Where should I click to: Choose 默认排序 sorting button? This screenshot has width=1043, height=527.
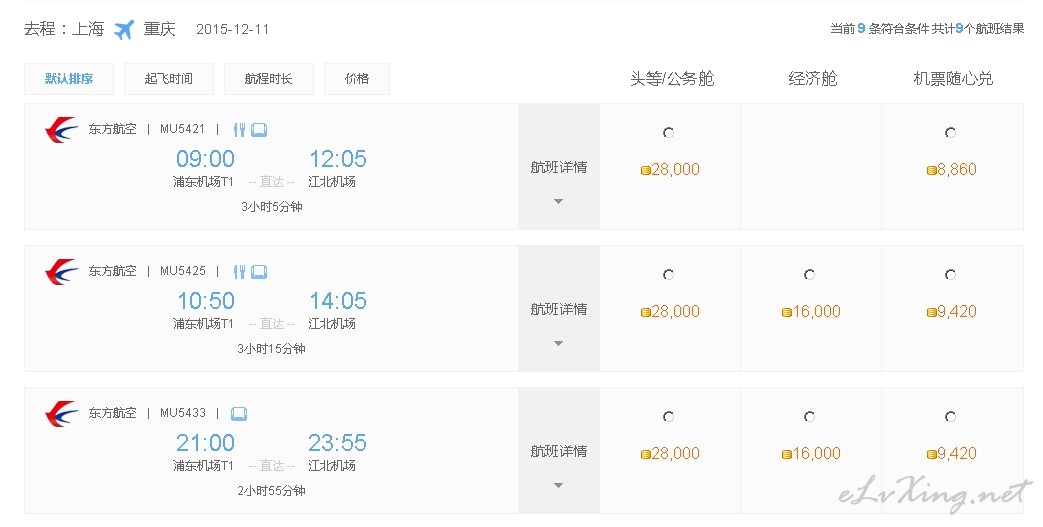click(69, 79)
